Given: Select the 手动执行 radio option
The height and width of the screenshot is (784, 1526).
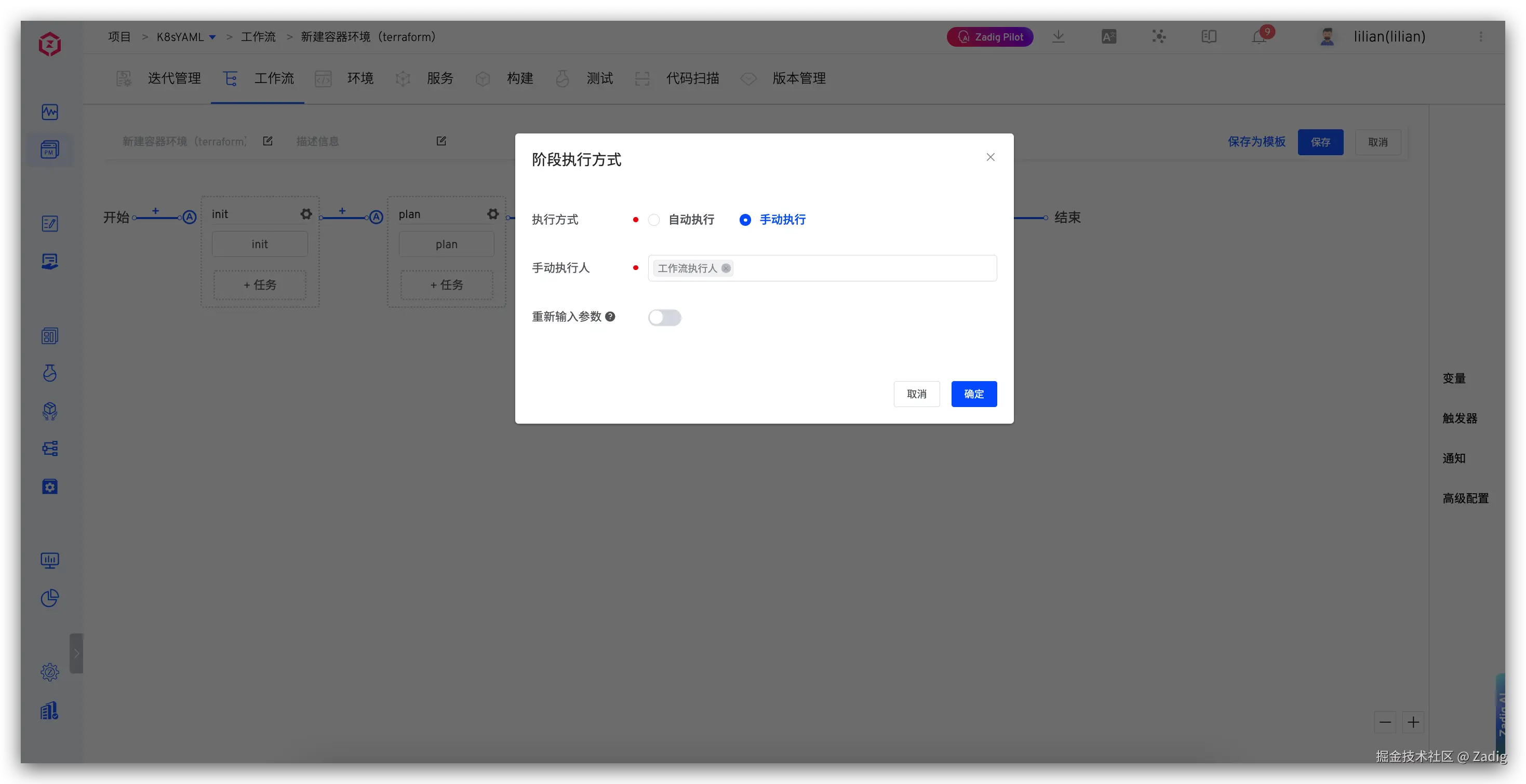Looking at the screenshot, I should click(745, 220).
